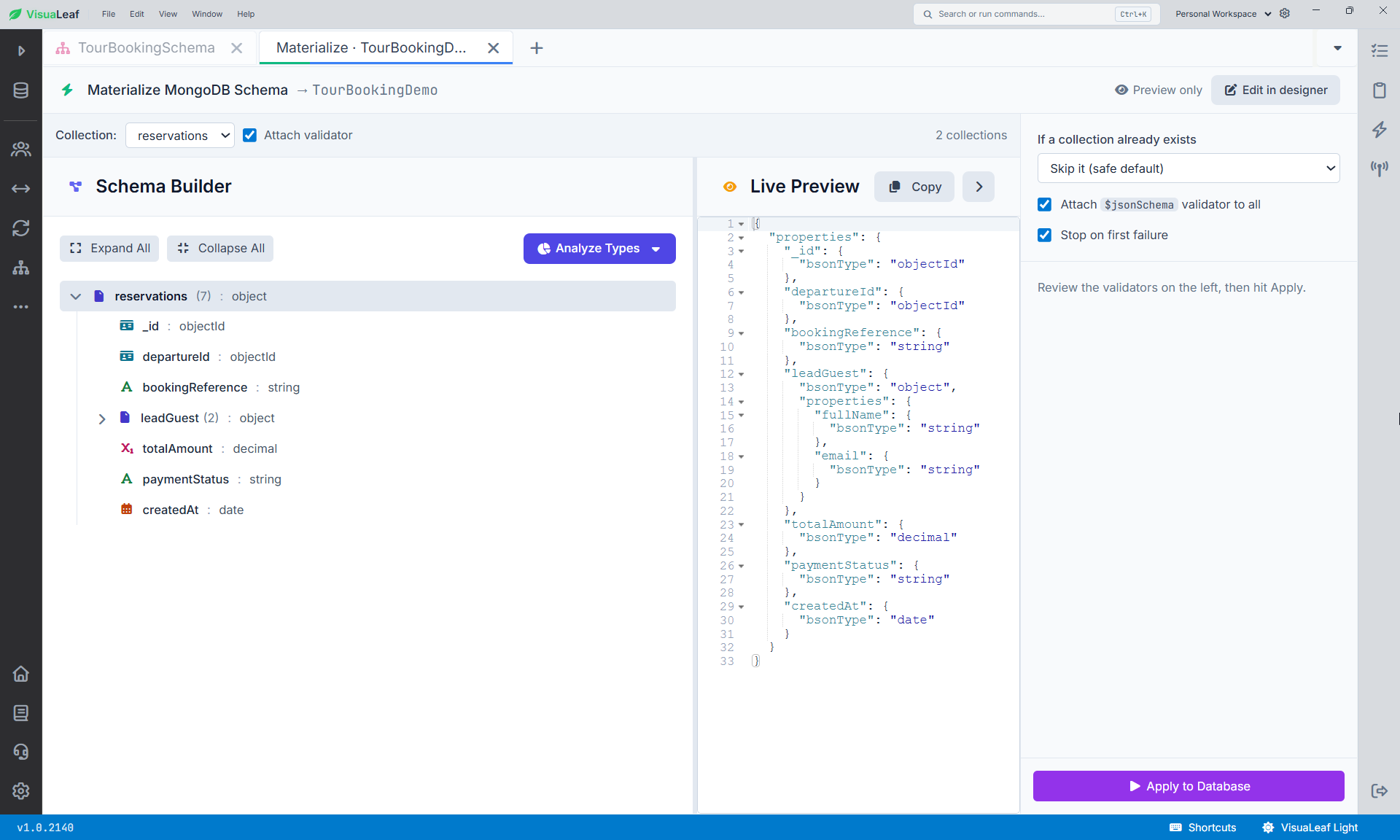Copy the live preview JSON
Screen dimensions: 1400x840
914,187
